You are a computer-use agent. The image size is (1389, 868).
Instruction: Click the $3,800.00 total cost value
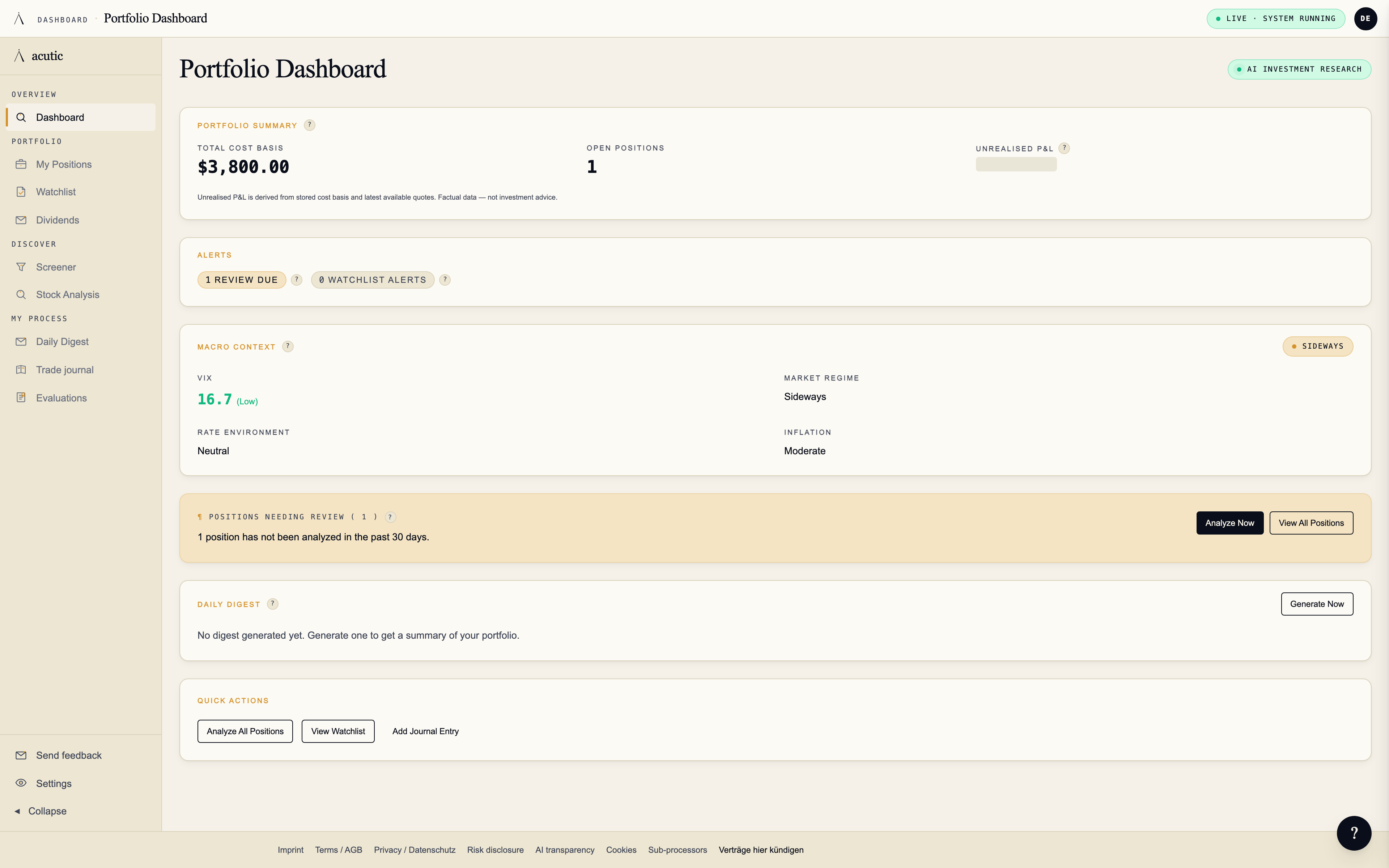point(243,167)
